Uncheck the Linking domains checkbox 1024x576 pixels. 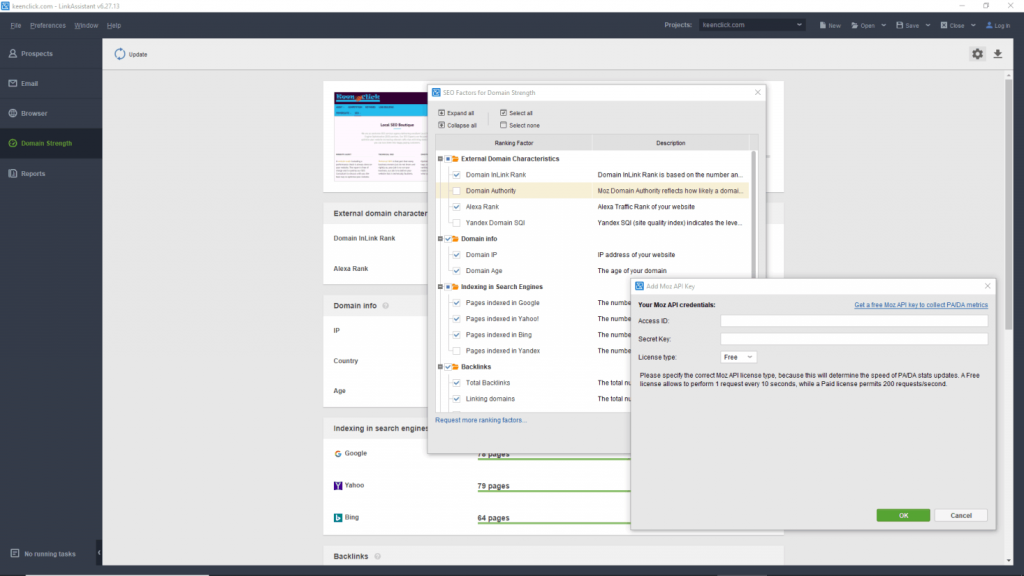pyautogui.click(x=456, y=399)
